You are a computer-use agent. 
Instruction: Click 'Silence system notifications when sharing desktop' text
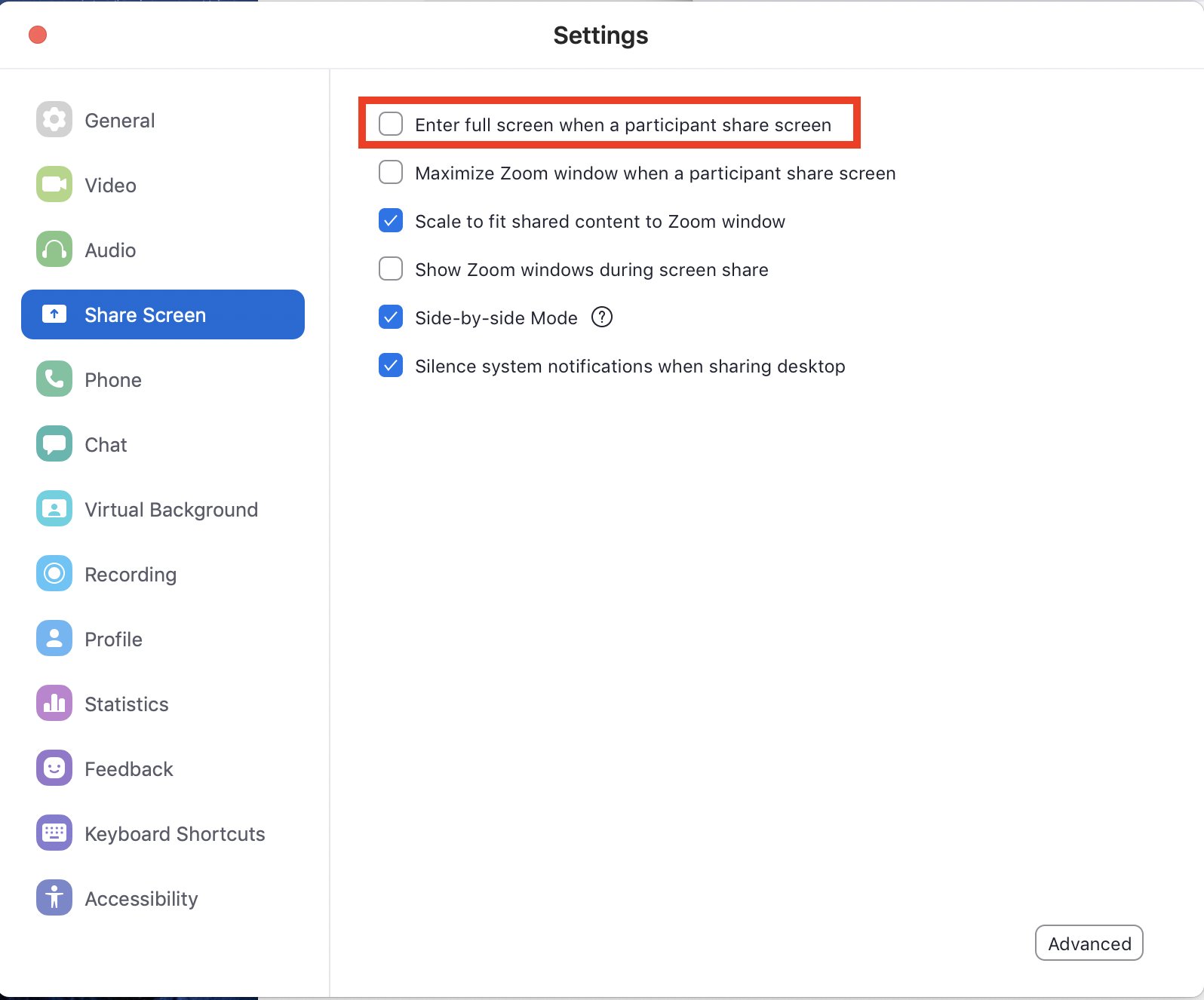tap(630, 367)
